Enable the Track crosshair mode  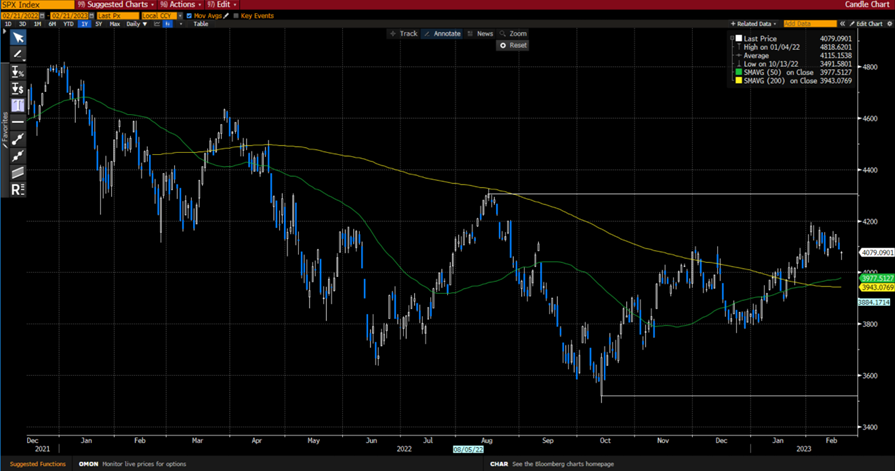[403, 34]
